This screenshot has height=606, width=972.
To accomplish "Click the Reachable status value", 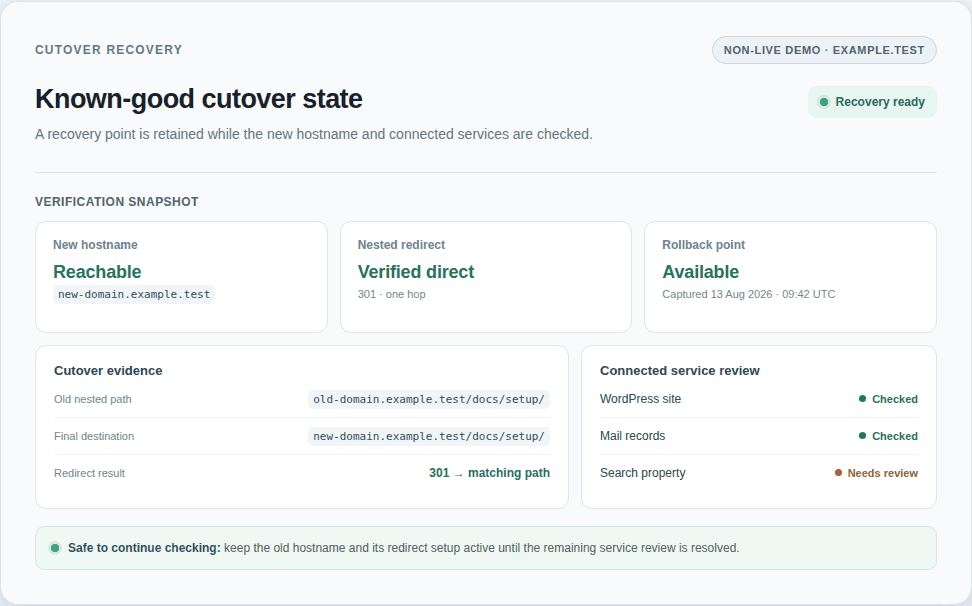I will click(x=97, y=271).
